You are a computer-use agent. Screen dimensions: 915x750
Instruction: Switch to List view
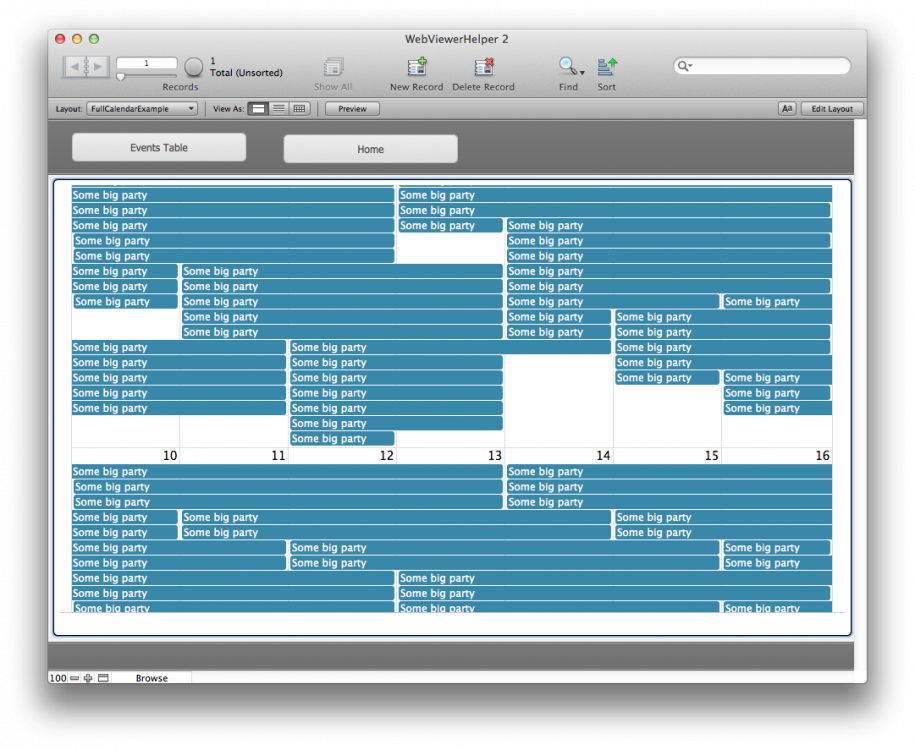[x=279, y=109]
